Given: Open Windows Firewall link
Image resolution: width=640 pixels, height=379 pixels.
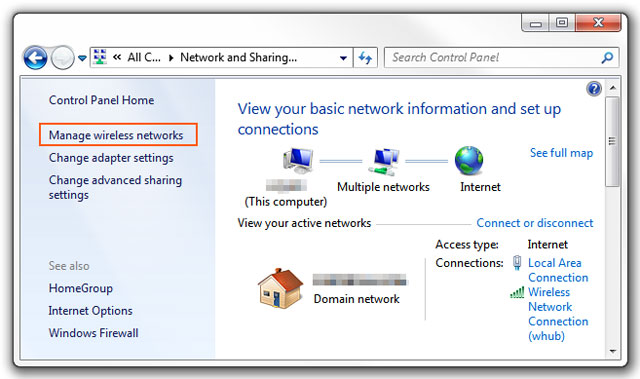Looking at the screenshot, I should 93,333.
